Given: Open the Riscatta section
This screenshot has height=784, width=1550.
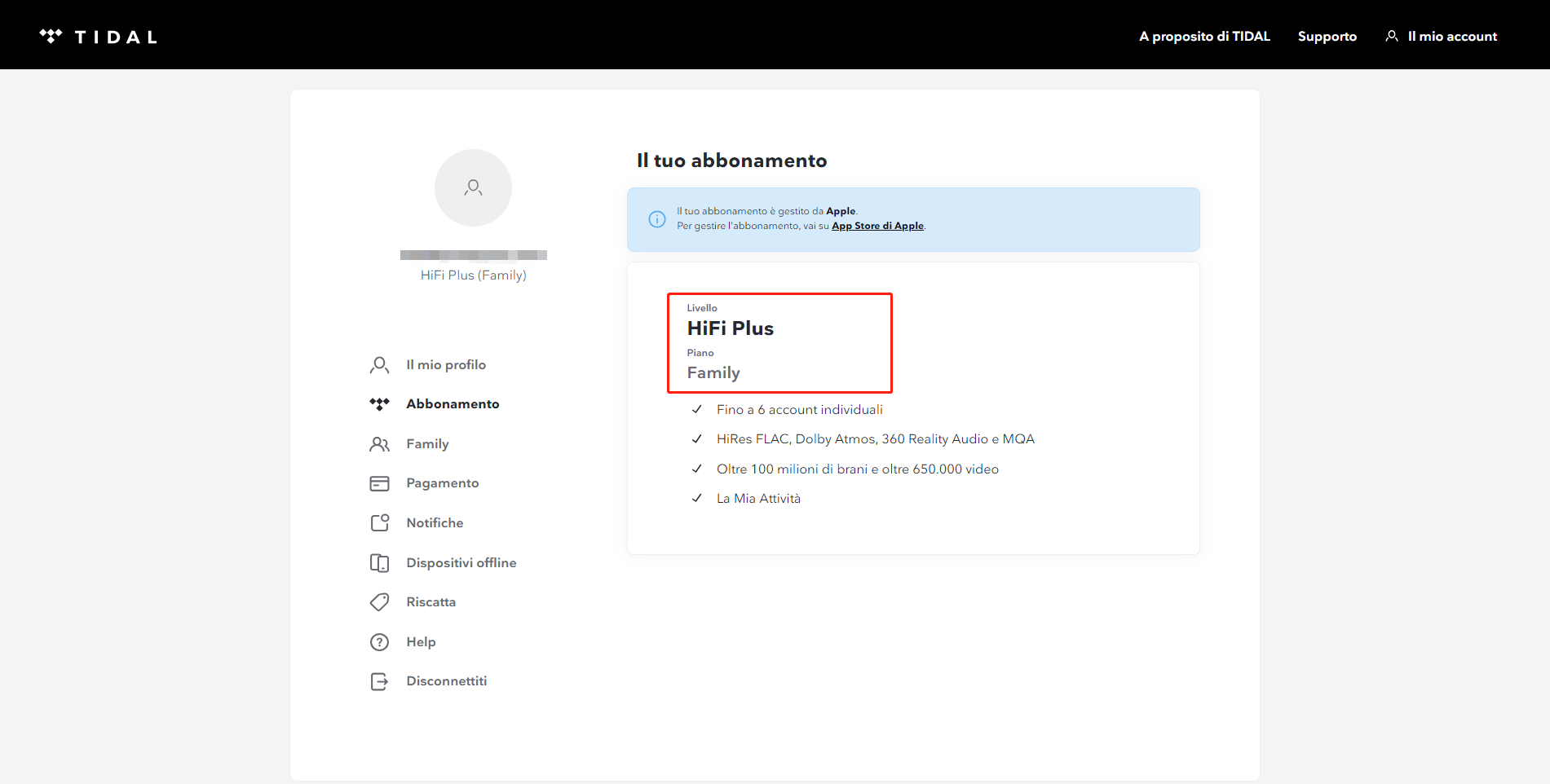Looking at the screenshot, I should (x=431, y=602).
